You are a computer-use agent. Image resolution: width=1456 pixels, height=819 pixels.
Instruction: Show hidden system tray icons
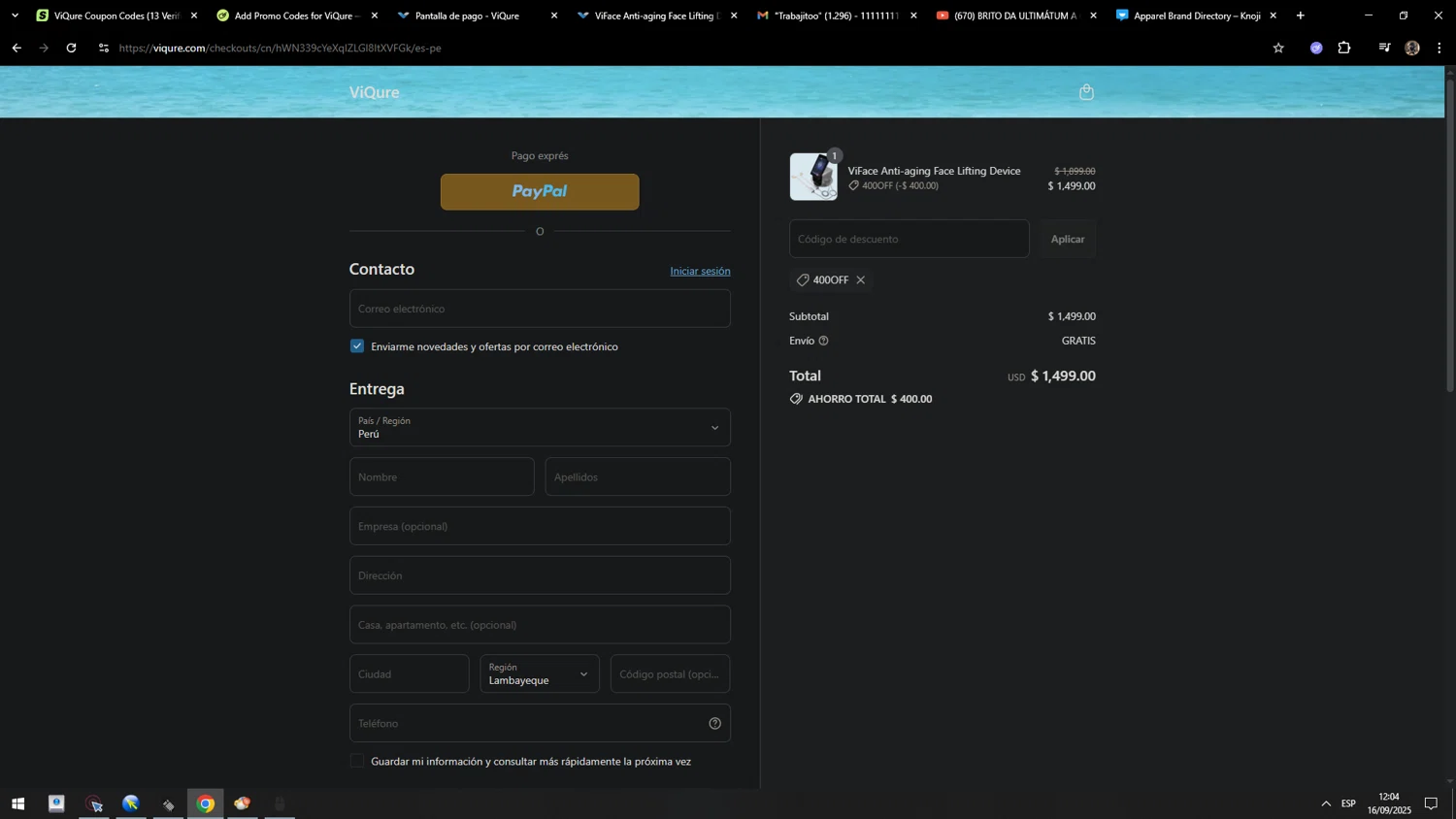click(x=1326, y=803)
